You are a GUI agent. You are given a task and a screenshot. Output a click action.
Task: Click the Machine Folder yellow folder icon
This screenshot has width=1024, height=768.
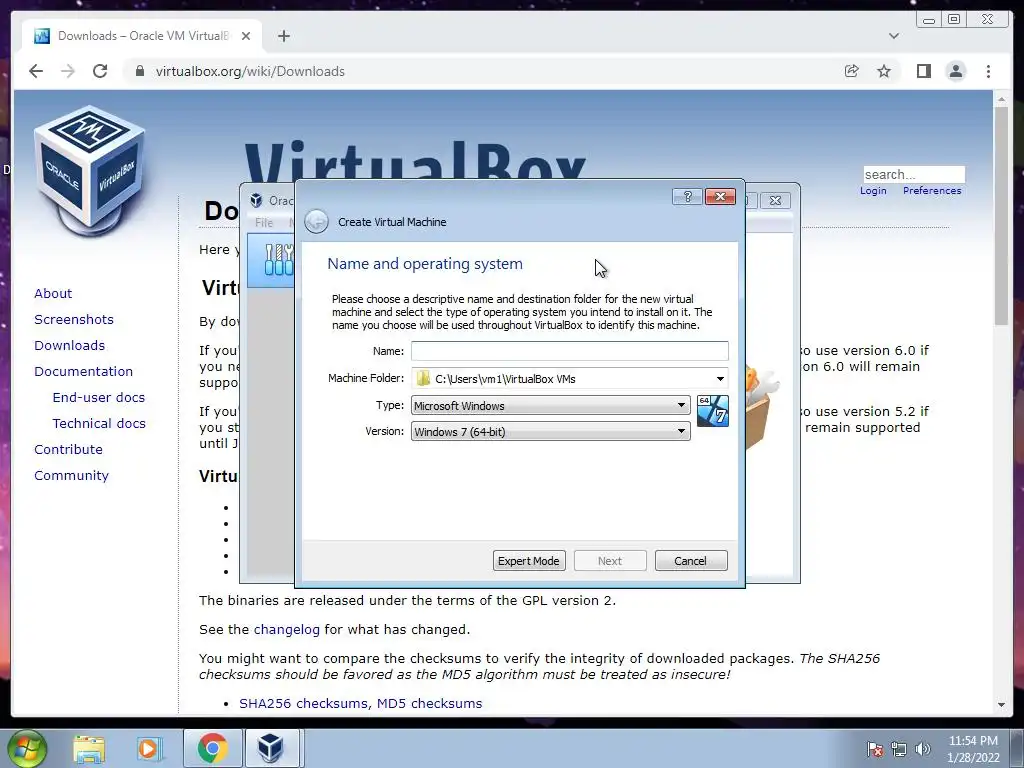[x=423, y=379]
